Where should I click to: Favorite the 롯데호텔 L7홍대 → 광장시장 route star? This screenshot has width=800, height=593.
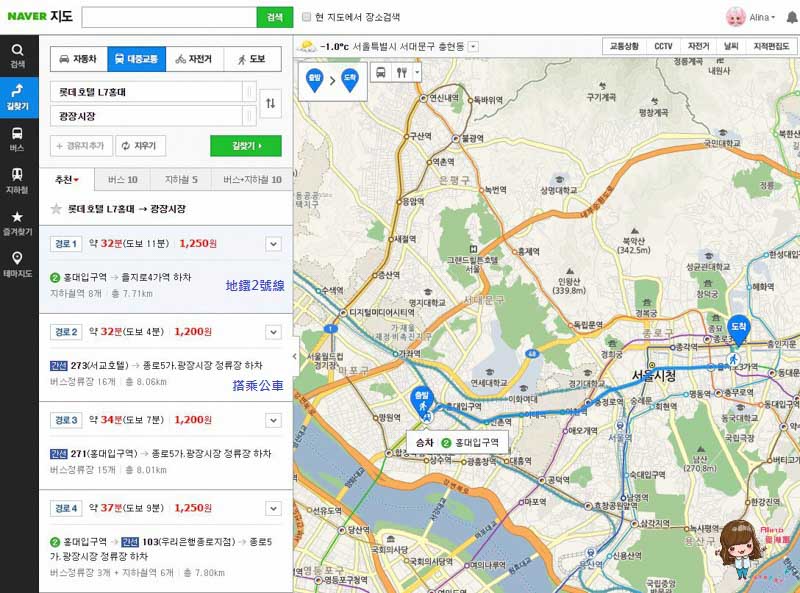pos(56,209)
